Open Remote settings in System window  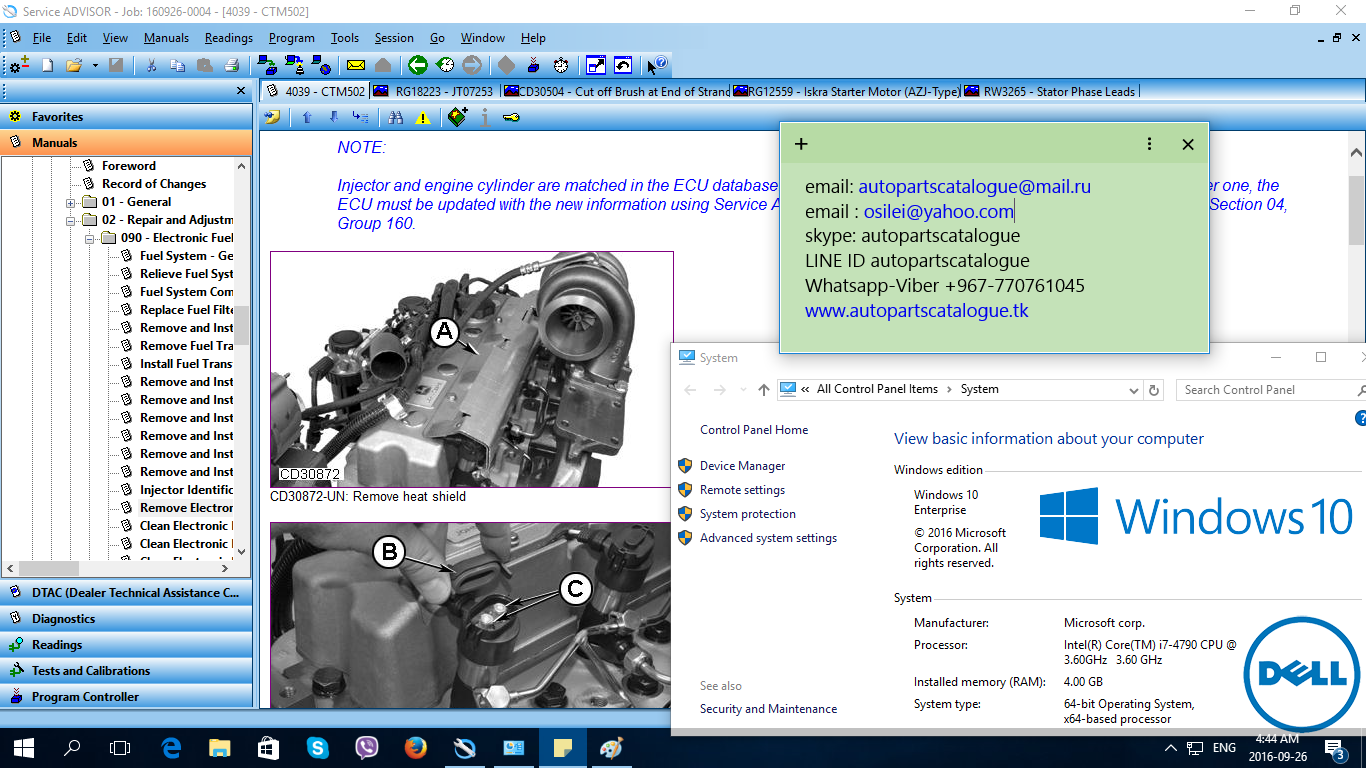click(x=742, y=490)
